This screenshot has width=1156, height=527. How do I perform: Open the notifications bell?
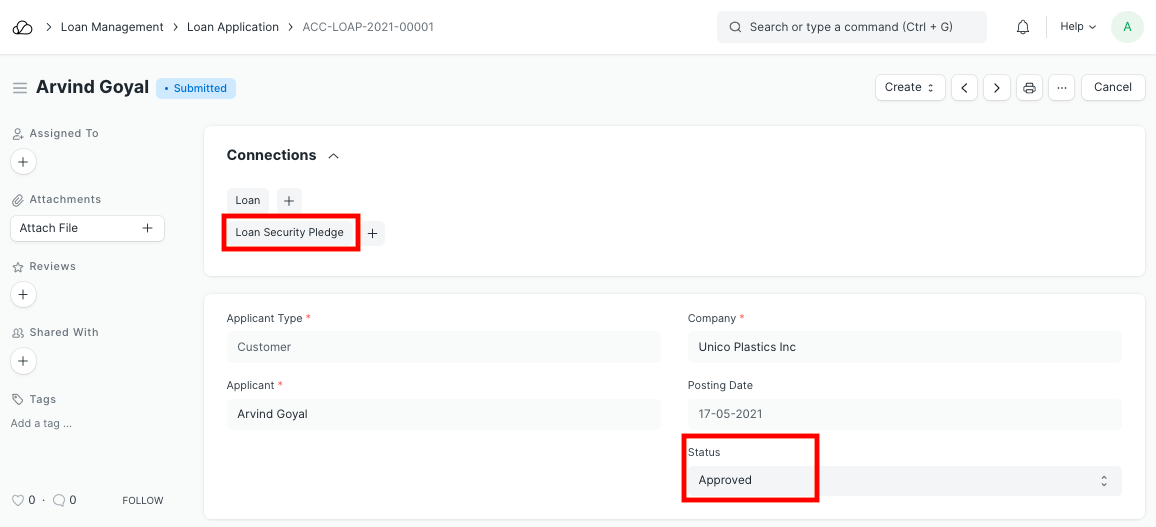[x=1023, y=27]
